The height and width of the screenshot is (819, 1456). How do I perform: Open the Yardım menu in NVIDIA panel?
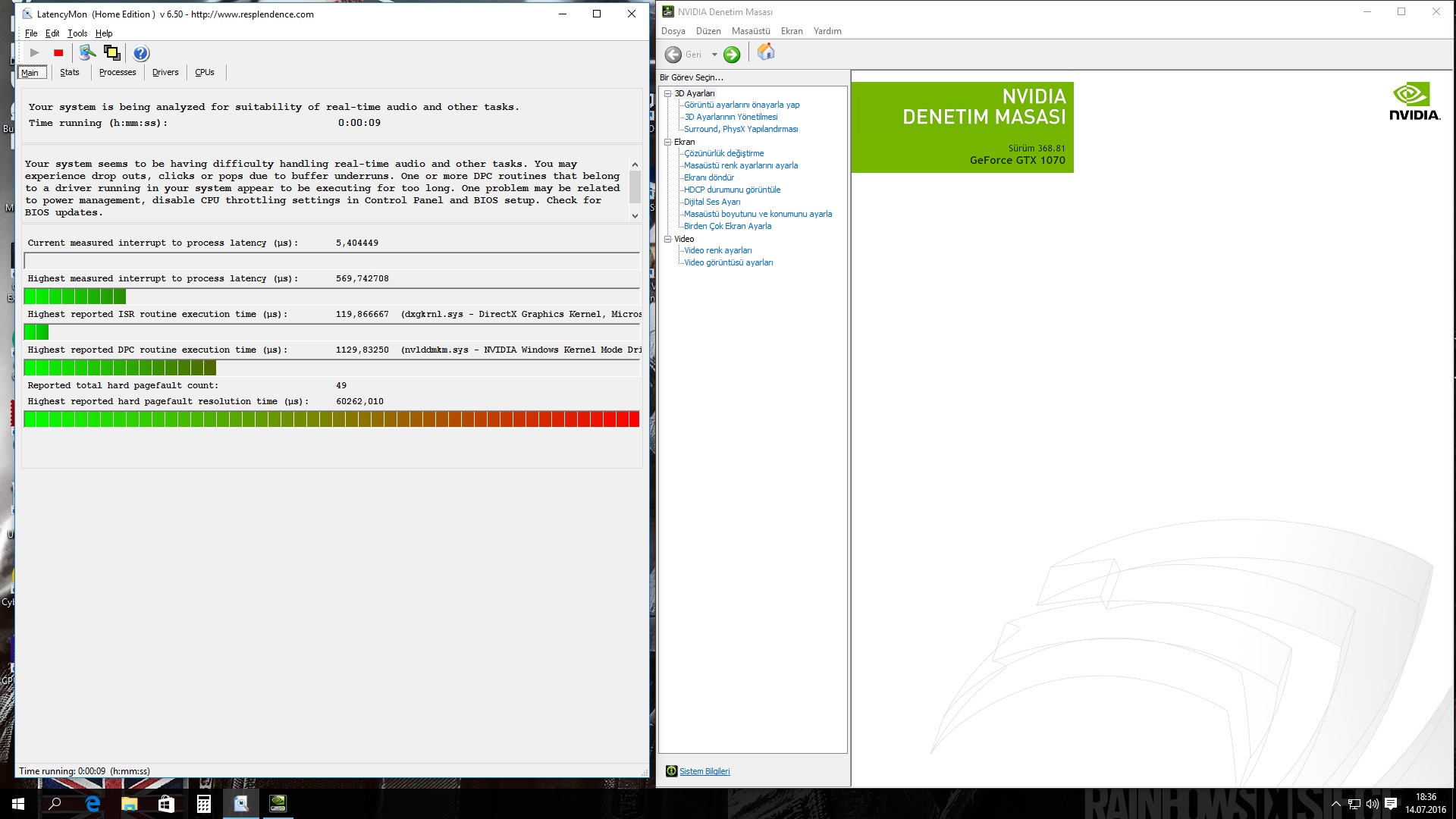(827, 31)
